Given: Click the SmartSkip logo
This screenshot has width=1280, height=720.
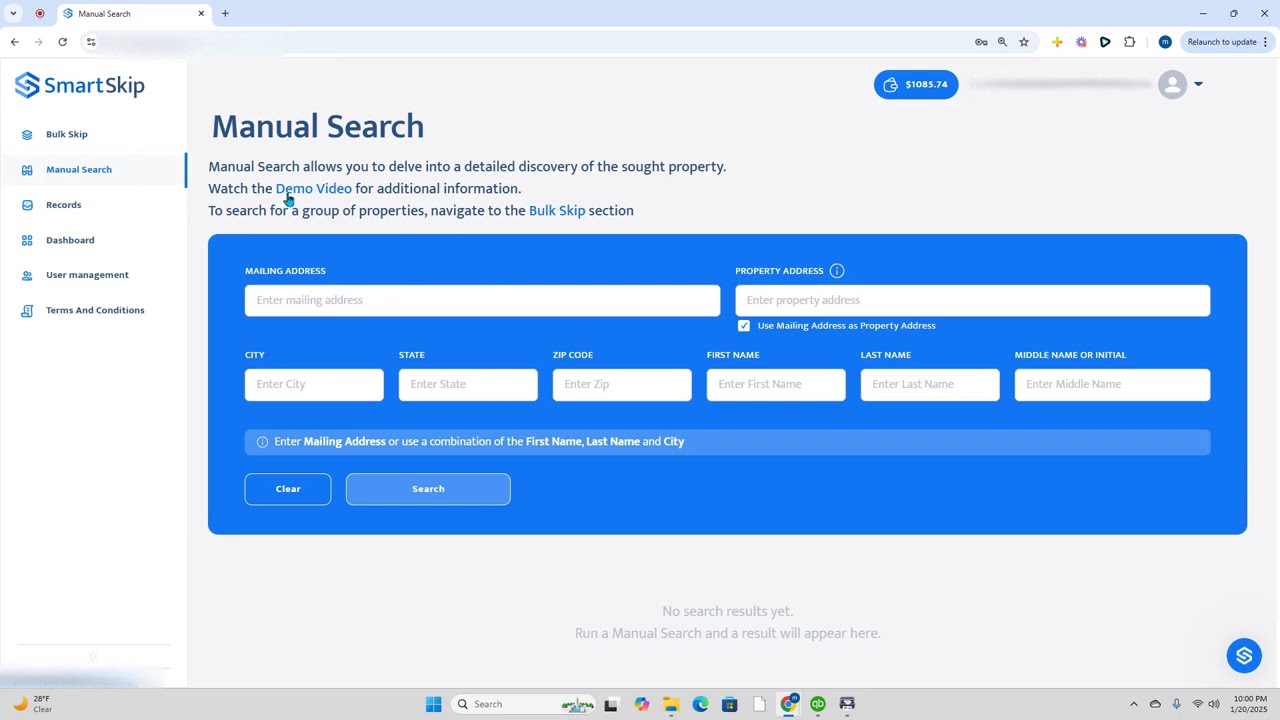Looking at the screenshot, I should [80, 85].
